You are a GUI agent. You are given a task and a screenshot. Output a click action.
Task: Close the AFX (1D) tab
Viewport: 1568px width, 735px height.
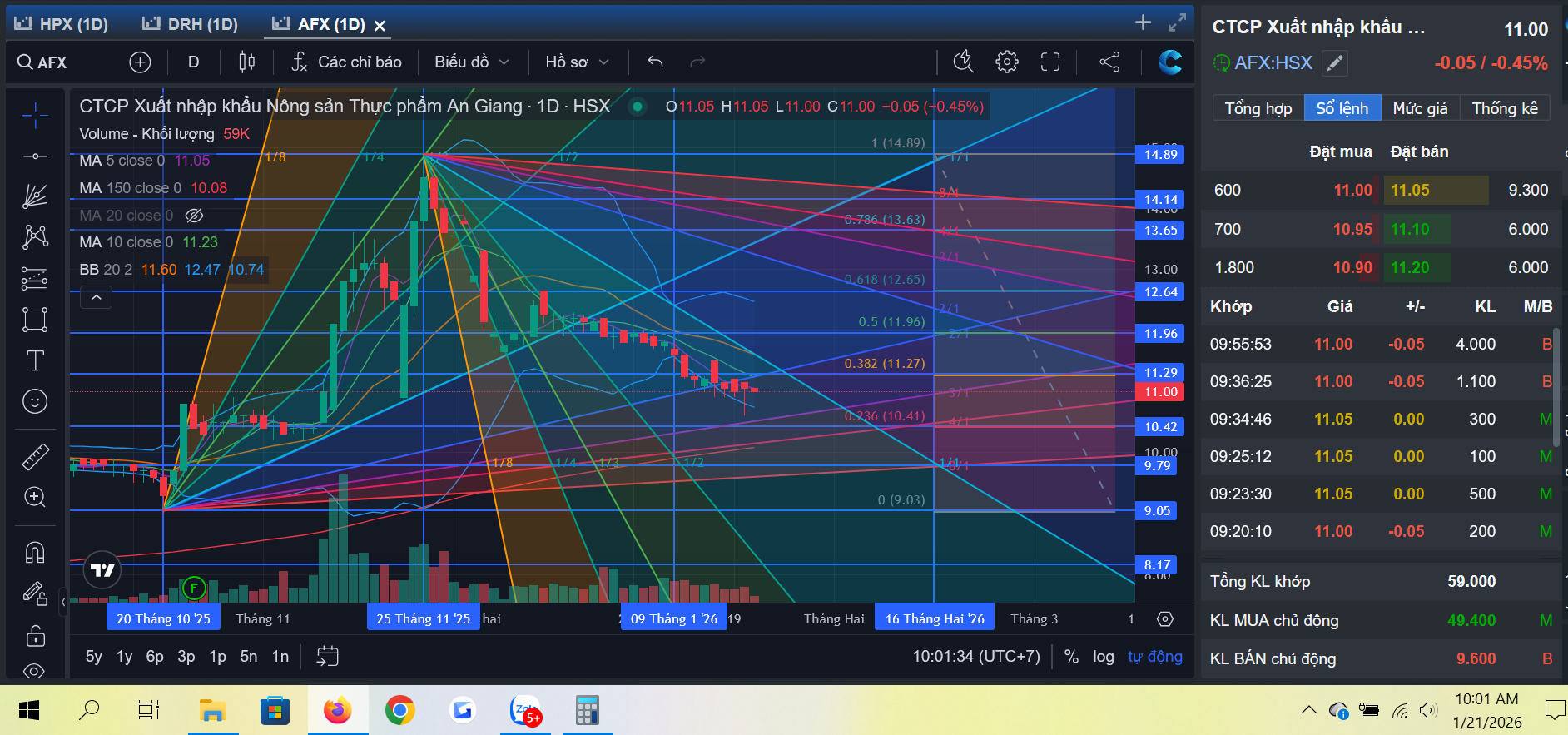click(x=380, y=26)
